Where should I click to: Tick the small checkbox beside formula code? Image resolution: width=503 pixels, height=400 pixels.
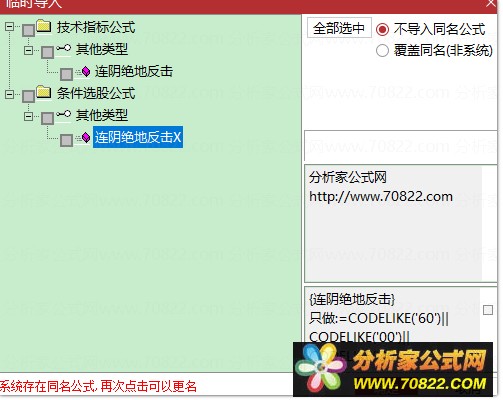(488, 310)
